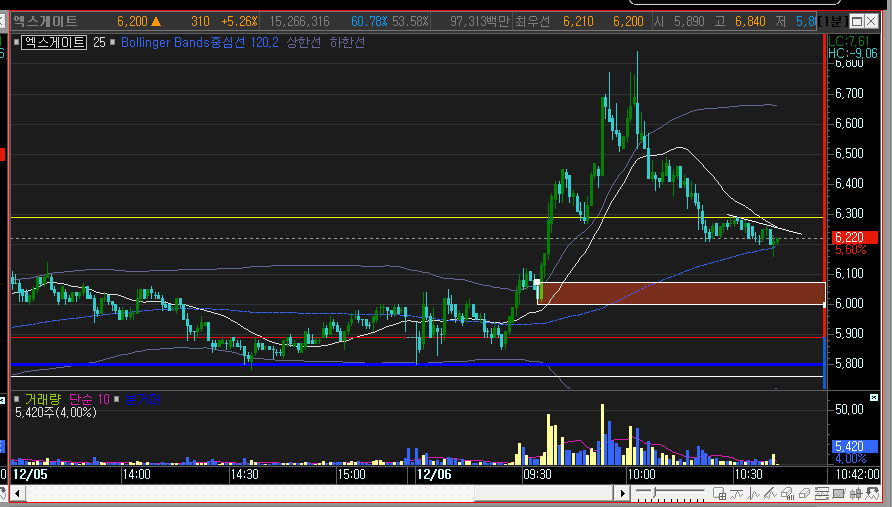Click the 5,890 opening price value
The width and height of the screenshot is (892, 507).
click(689, 22)
